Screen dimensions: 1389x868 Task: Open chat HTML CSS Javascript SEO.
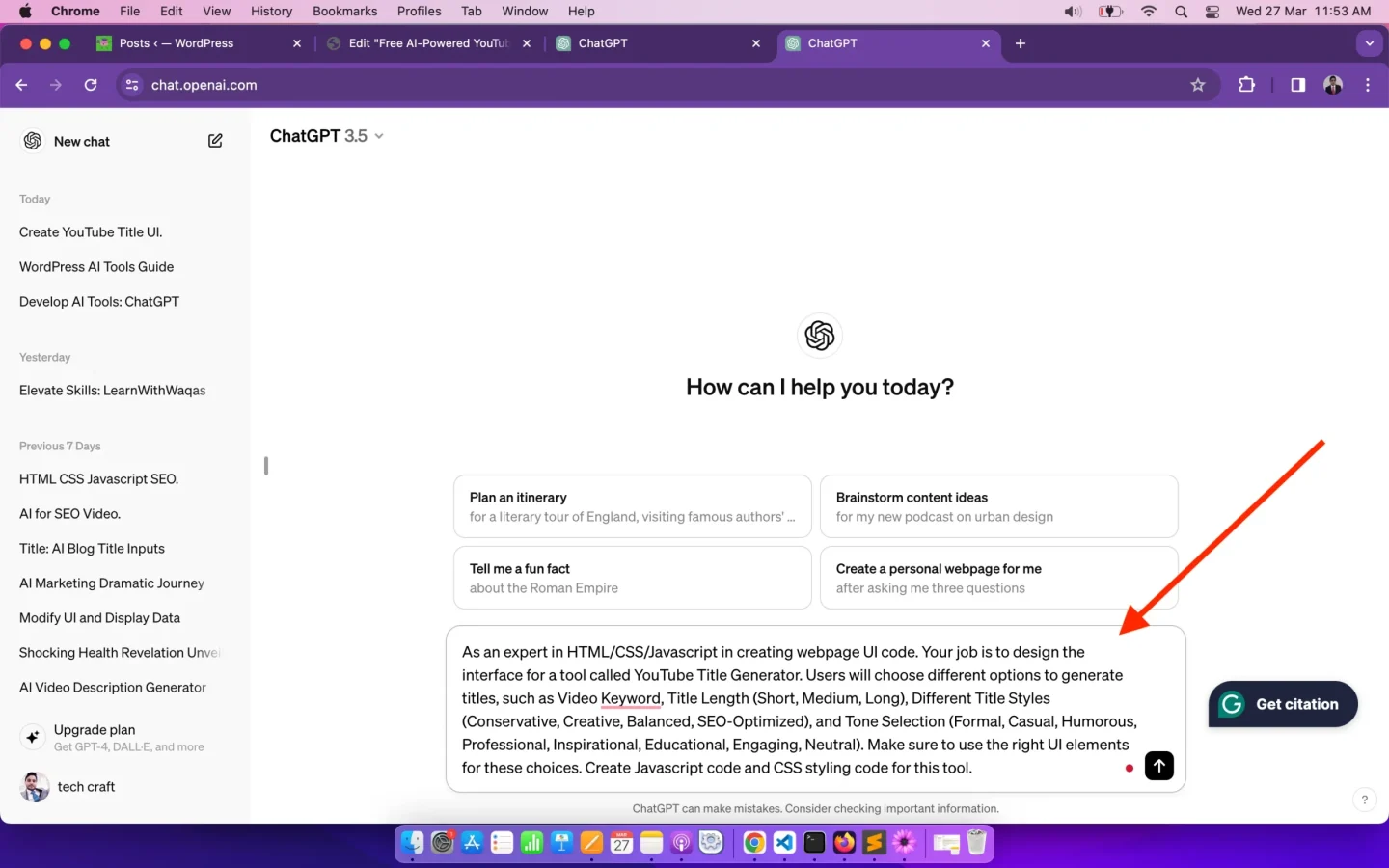98,479
